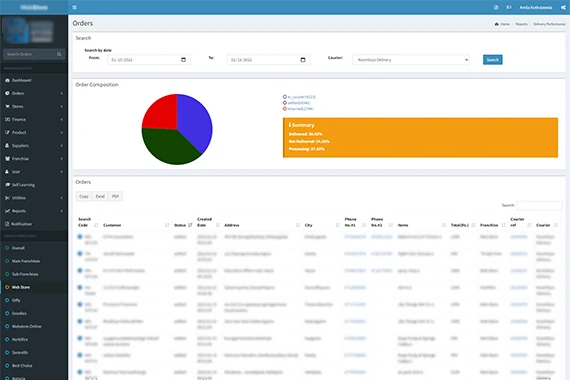Expand the User sidebar menu
The height and width of the screenshot is (380, 570).
pos(34,172)
